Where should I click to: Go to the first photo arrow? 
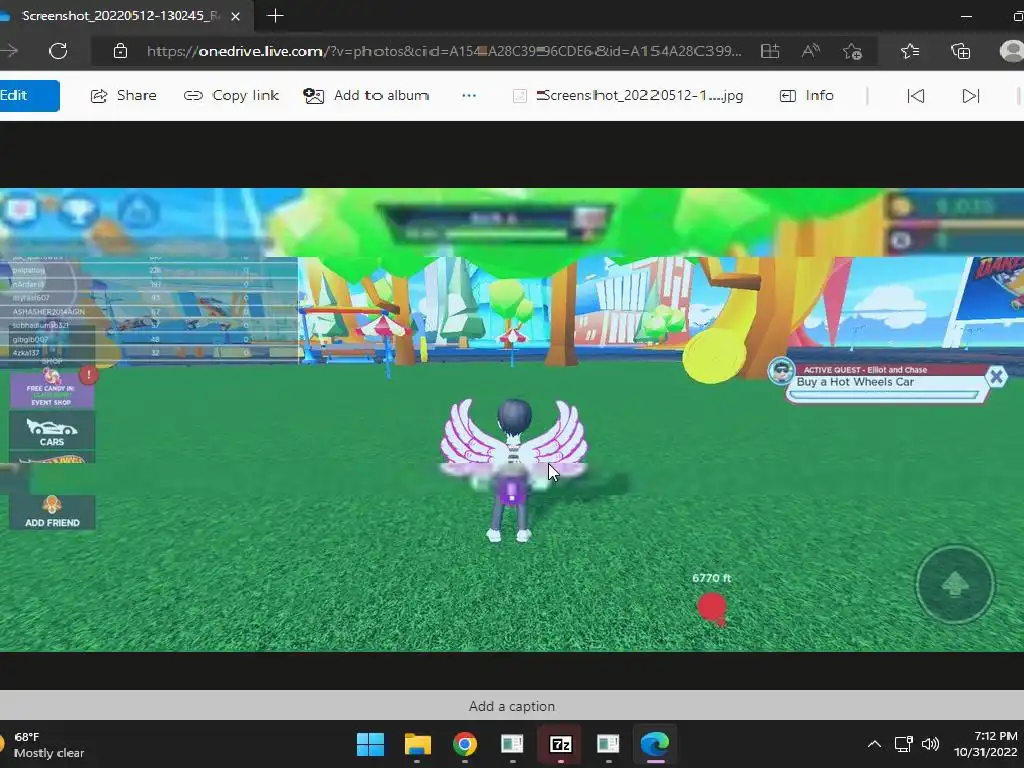pos(916,96)
